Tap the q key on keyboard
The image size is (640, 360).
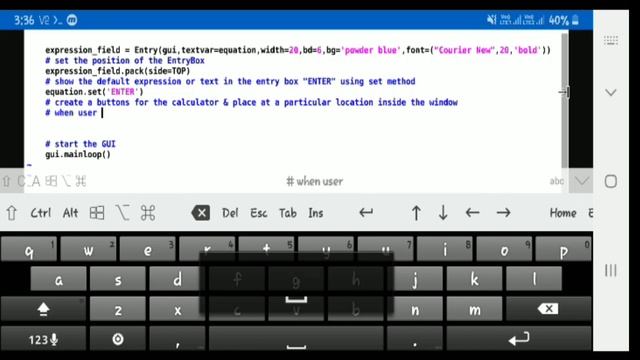[29, 249]
